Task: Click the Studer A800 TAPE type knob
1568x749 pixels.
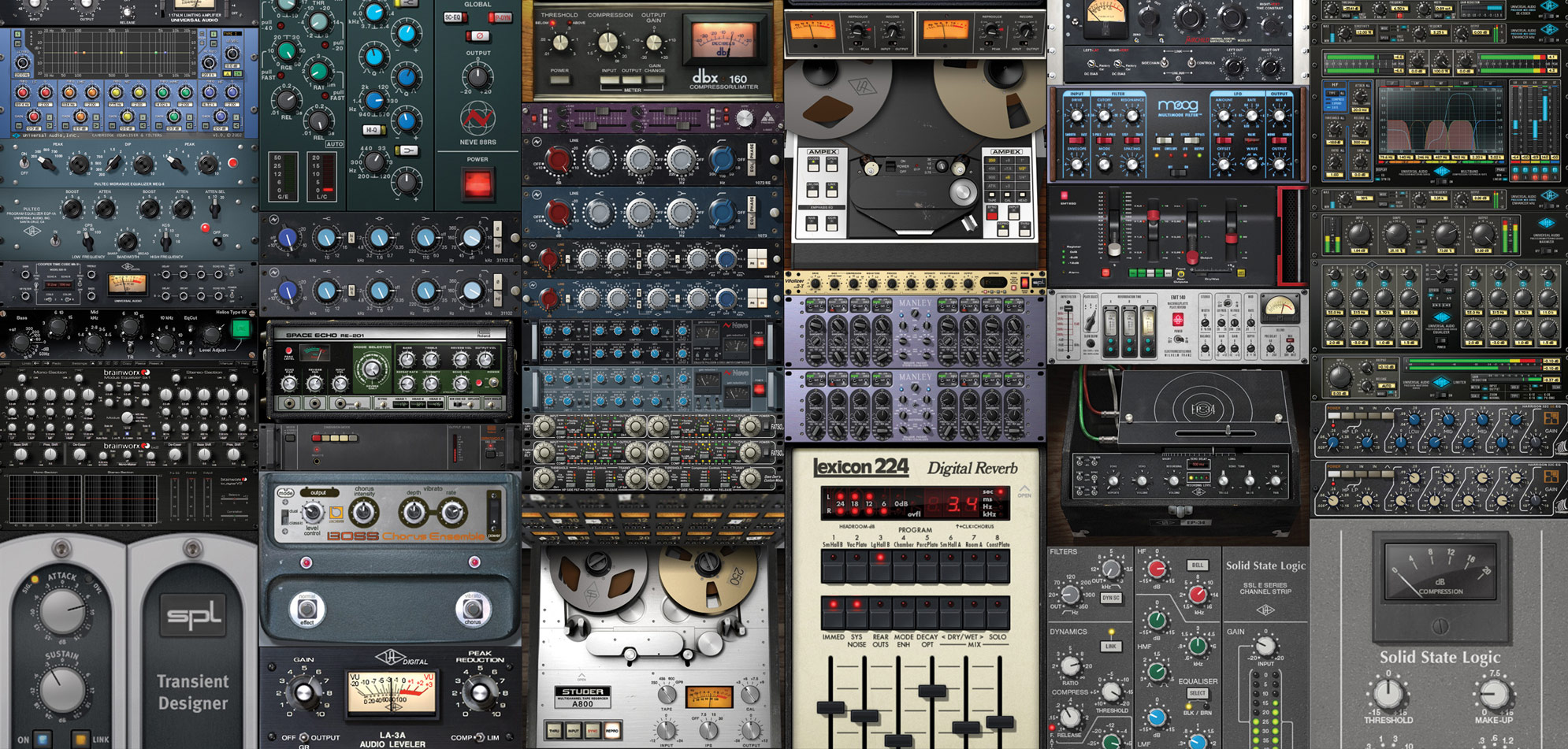Action: 667,696
